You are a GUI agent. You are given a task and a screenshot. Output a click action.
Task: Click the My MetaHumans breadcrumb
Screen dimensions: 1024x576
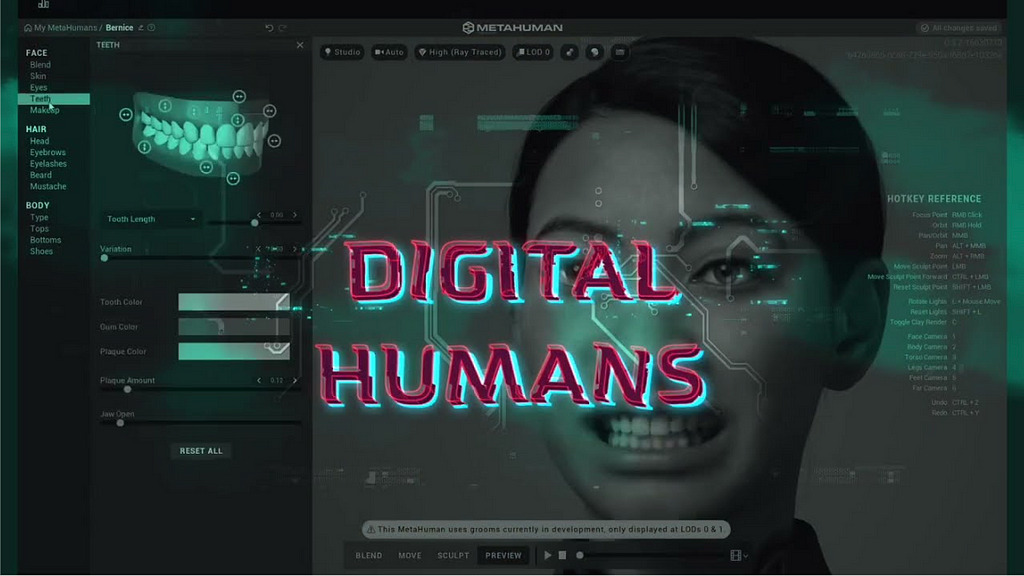(x=65, y=28)
